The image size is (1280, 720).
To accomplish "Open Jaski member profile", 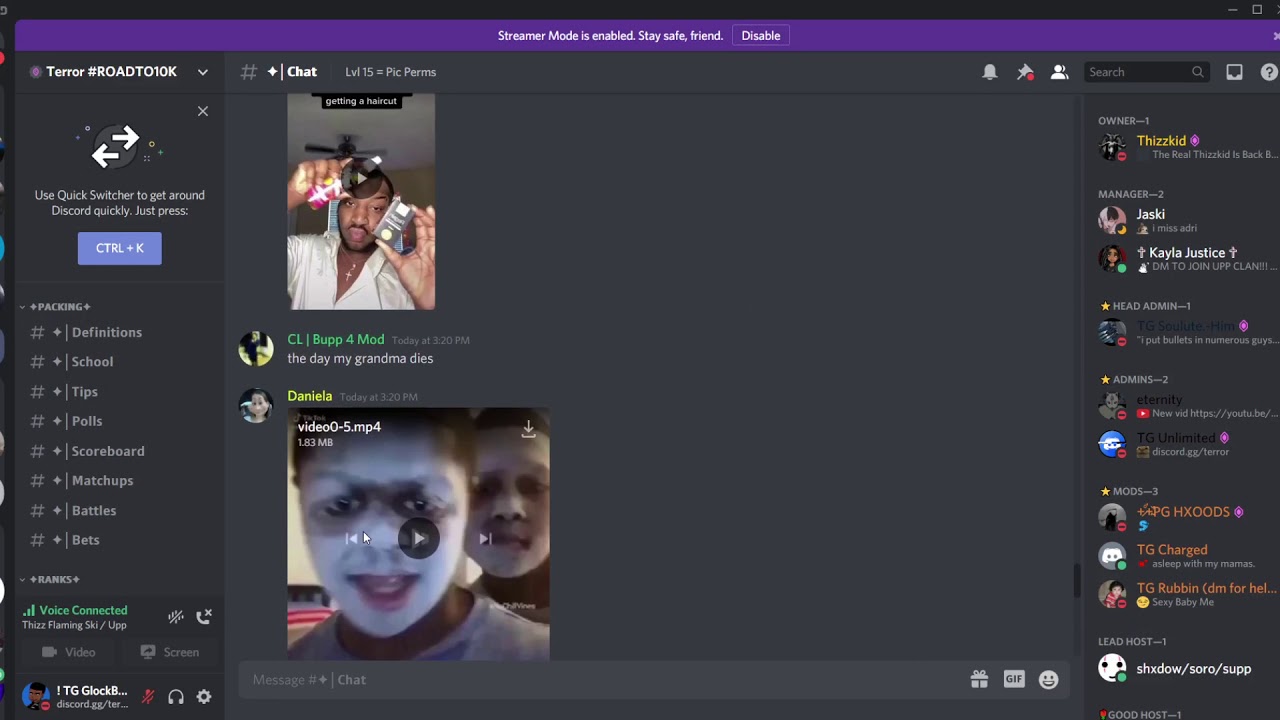I will [1186, 220].
